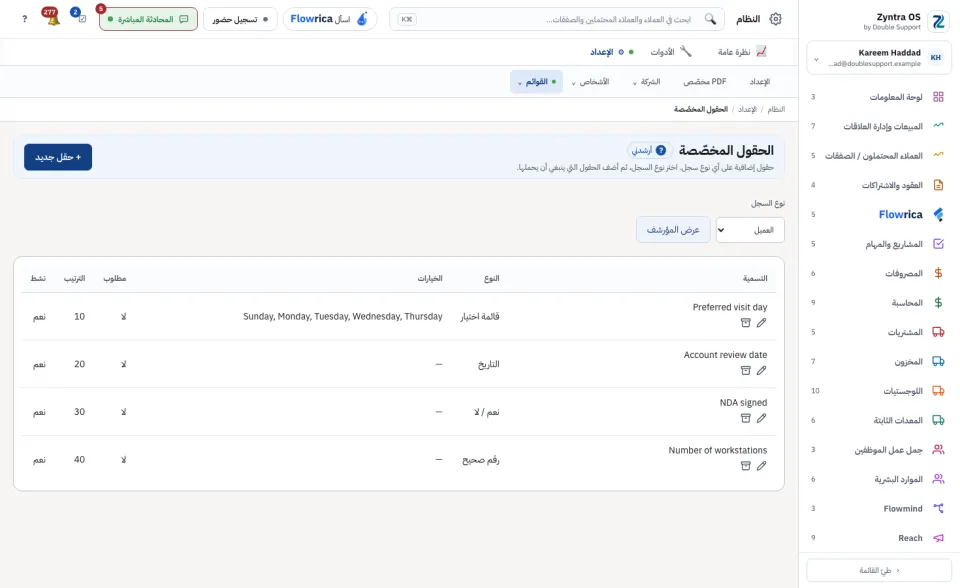Click تسجيل حضور check-in button
Image resolution: width=960 pixels, height=588 pixels.
[240, 19]
